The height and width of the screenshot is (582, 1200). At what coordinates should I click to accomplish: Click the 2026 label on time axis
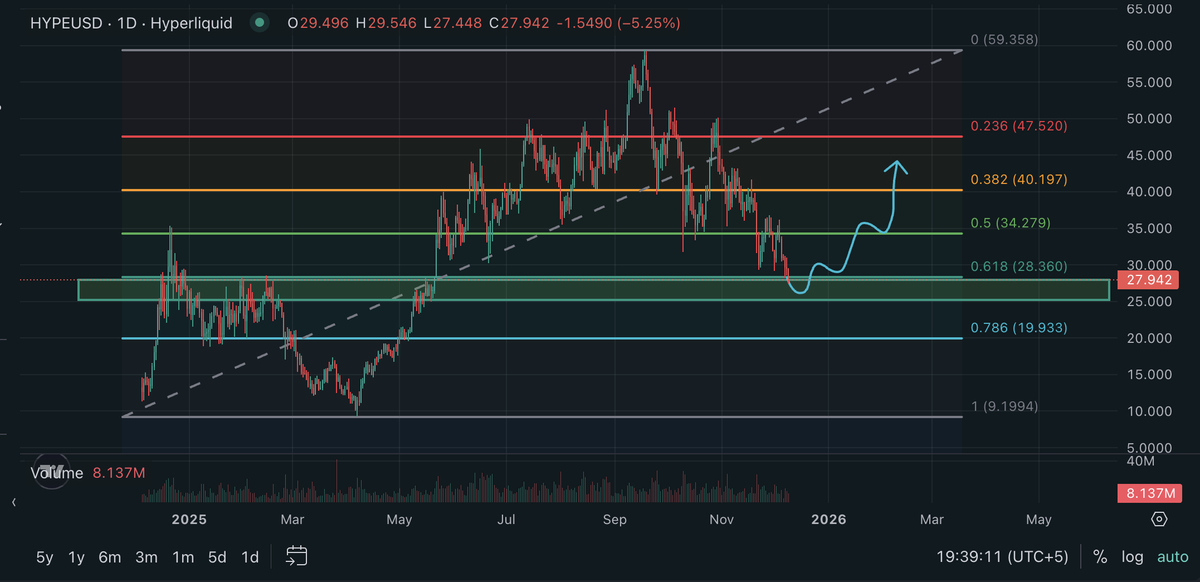click(829, 519)
